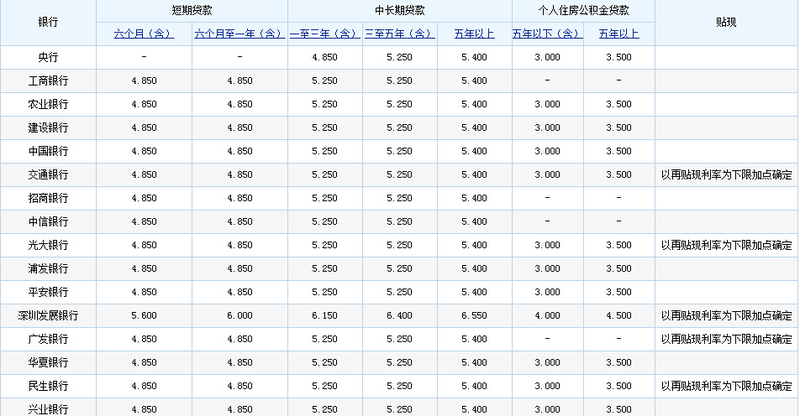Image resolution: width=800 pixels, height=416 pixels.
Task: Open the 一至三年(含) column link
Action: pos(325,34)
